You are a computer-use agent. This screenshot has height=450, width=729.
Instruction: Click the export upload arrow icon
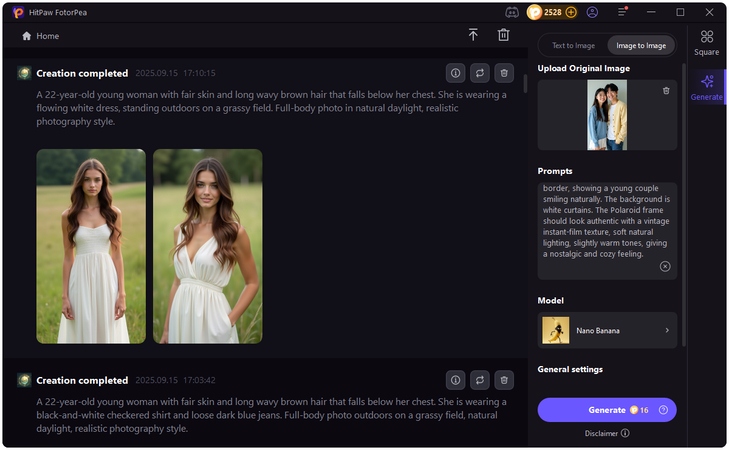pyautogui.click(x=473, y=35)
